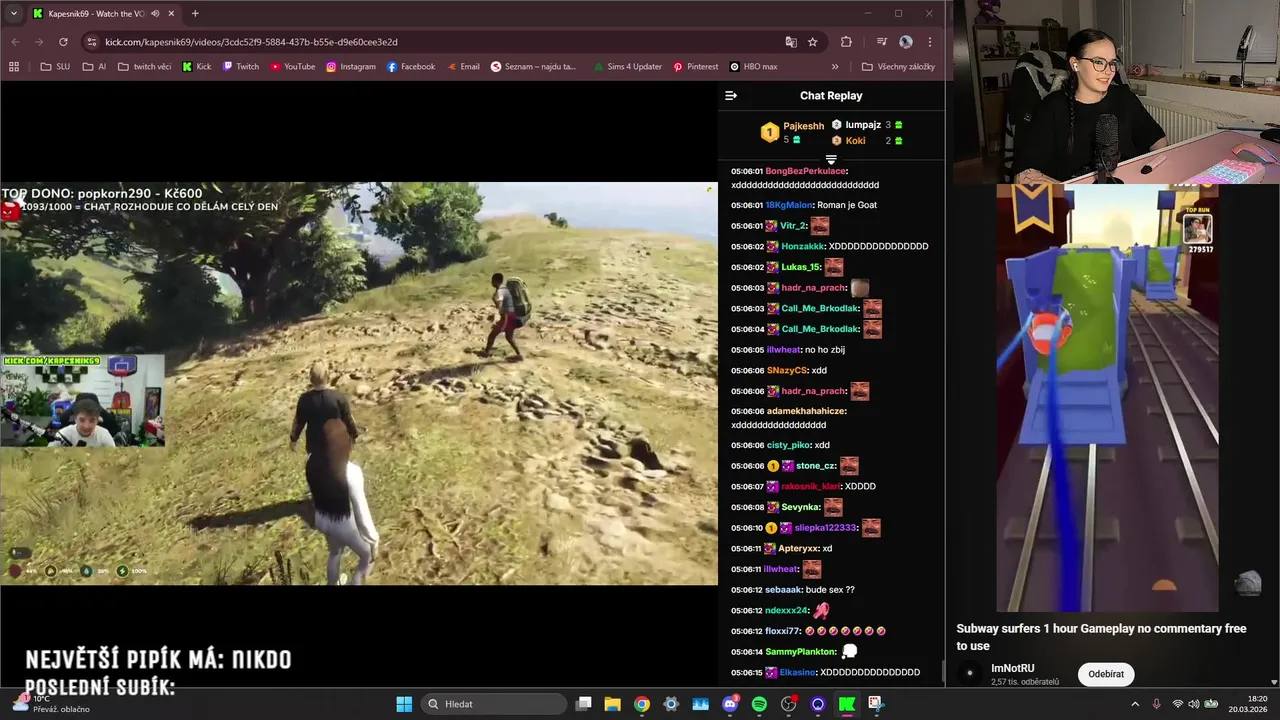The width and height of the screenshot is (1280, 720).
Task: Open Discord from the taskbar
Action: (x=730, y=704)
